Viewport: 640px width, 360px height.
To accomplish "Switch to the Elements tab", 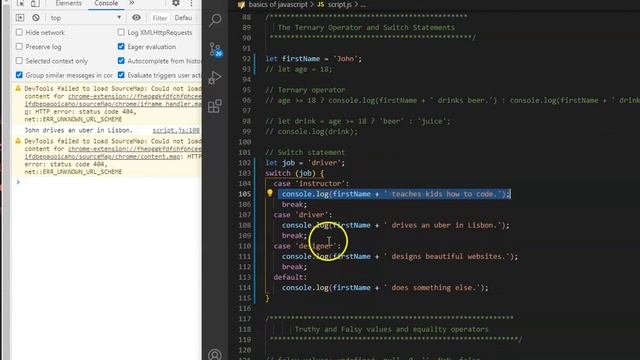I will (69, 3).
